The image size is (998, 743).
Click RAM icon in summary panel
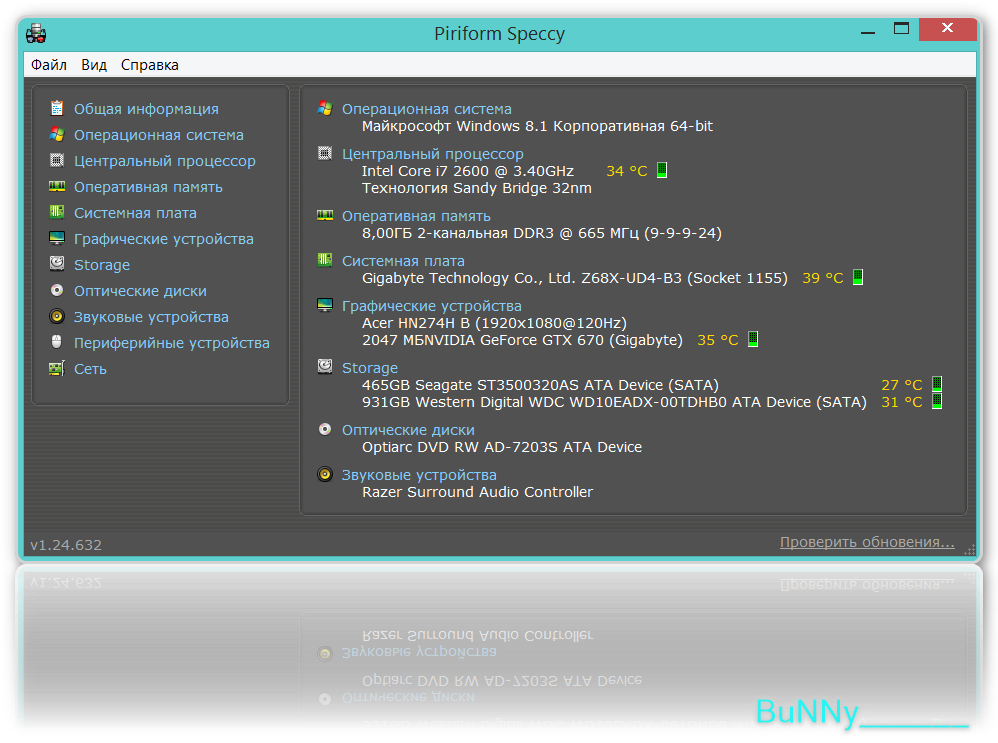[x=325, y=215]
